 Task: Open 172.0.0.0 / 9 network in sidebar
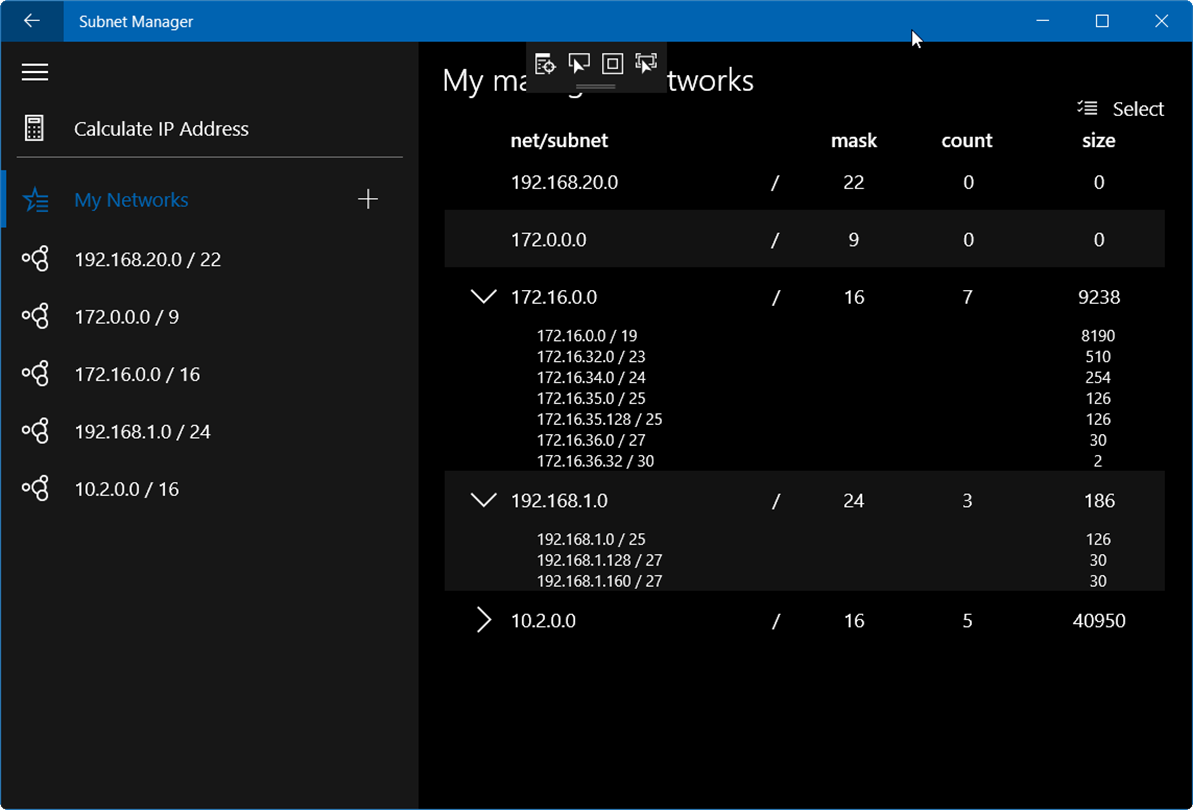[x=127, y=317]
